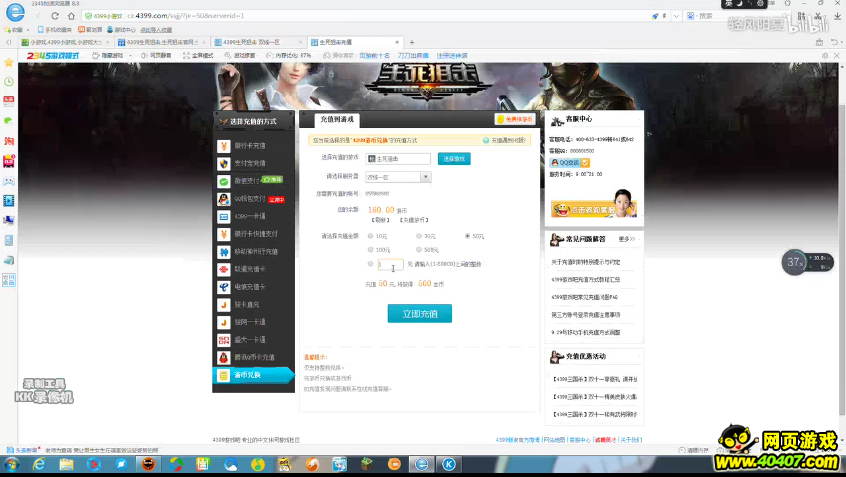Select the 500元 amount option
This screenshot has width=846, height=477.
tap(419, 250)
